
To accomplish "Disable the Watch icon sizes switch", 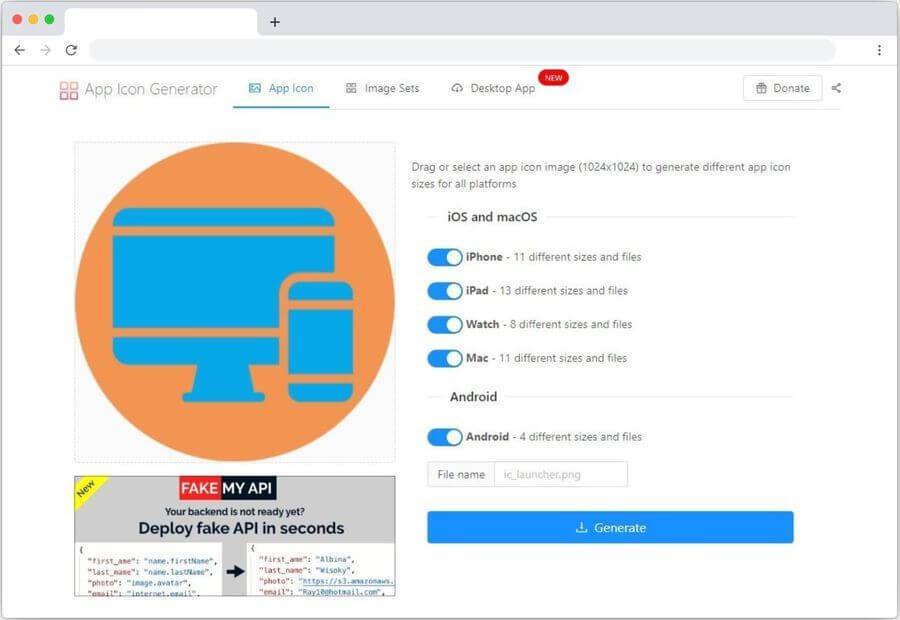I will tap(445, 324).
